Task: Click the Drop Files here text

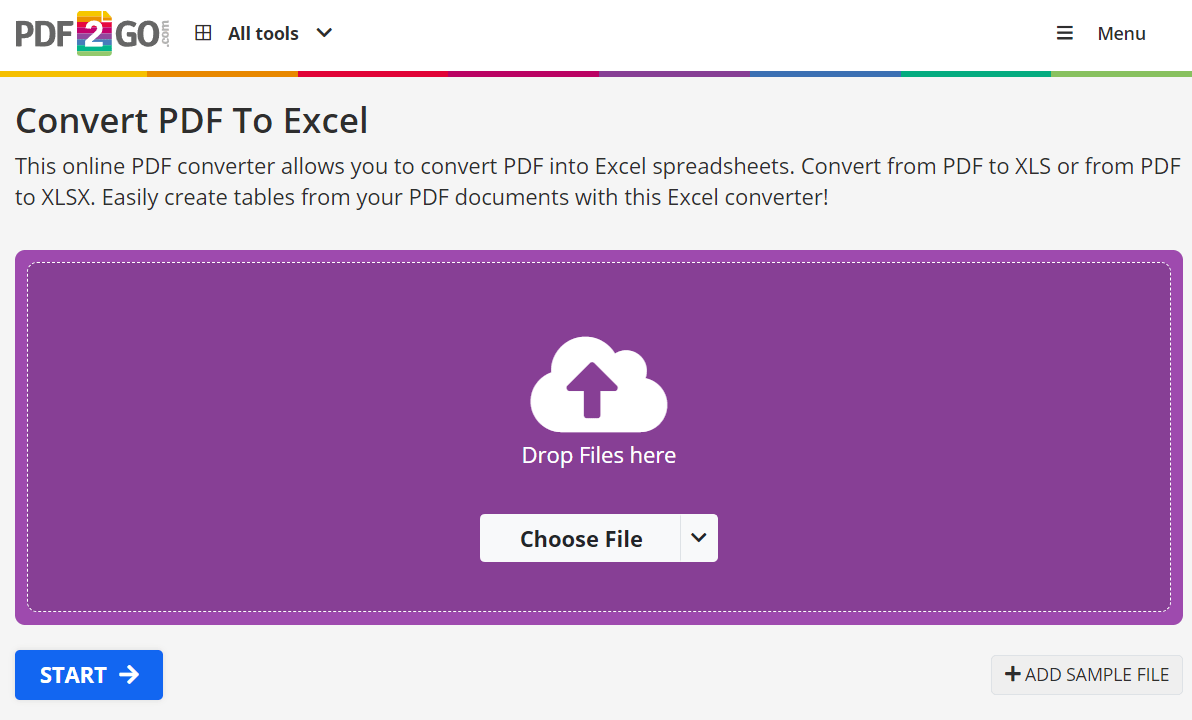Action: click(x=598, y=455)
